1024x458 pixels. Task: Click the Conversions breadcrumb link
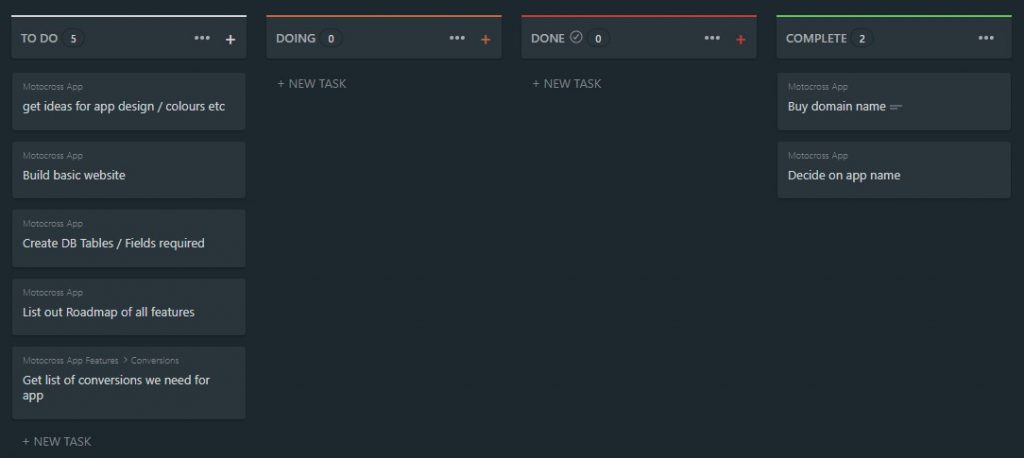pyautogui.click(x=155, y=360)
